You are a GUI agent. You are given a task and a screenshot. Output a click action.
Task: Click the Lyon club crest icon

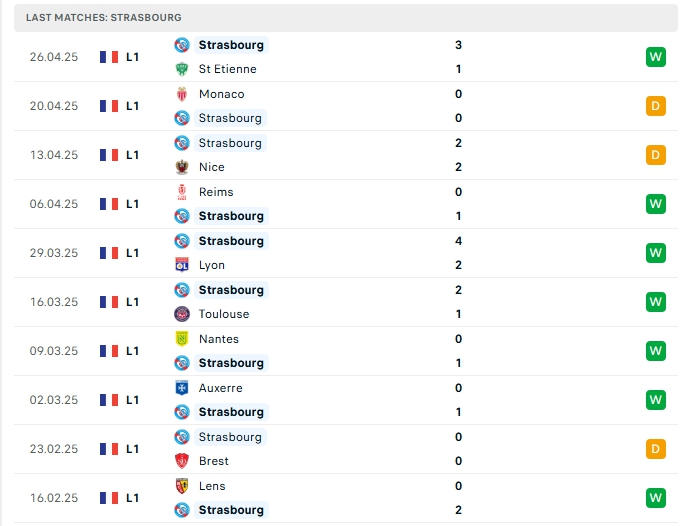[182, 265]
